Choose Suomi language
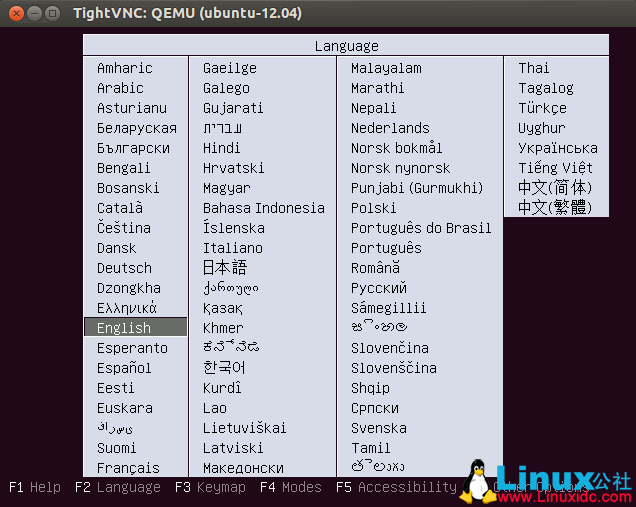The width and height of the screenshot is (636, 507). pyautogui.click(x=117, y=448)
